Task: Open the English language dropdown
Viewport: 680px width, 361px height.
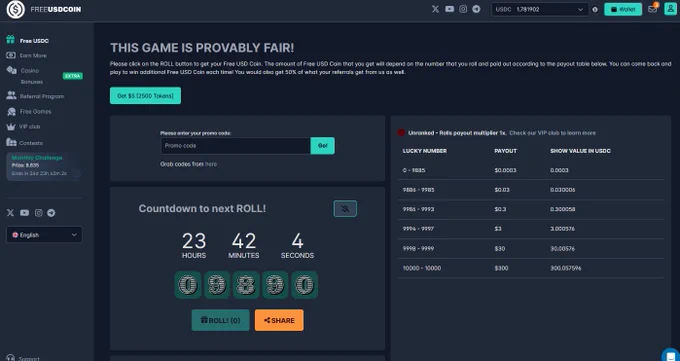Action: click(x=44, y=235)
